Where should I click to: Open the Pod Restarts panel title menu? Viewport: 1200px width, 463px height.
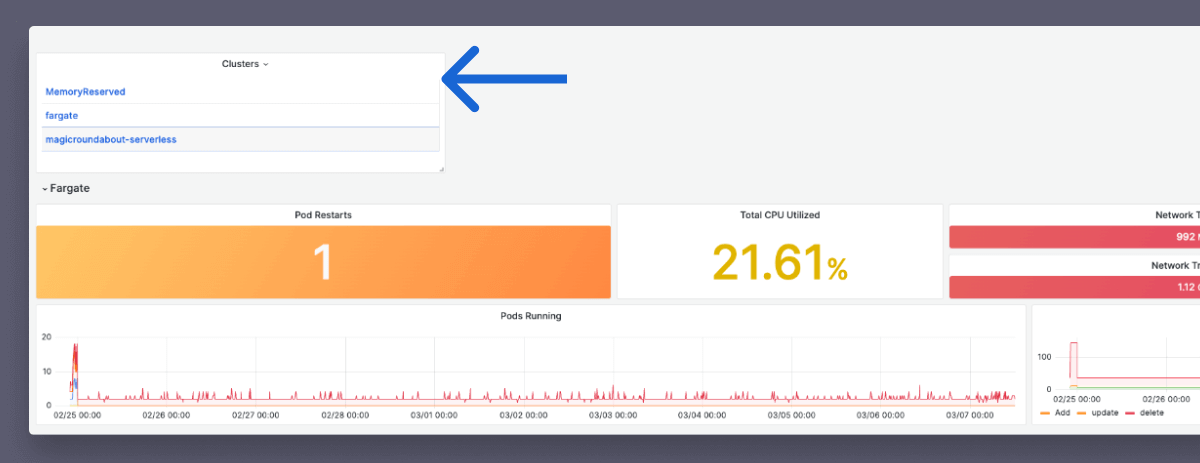323,215
